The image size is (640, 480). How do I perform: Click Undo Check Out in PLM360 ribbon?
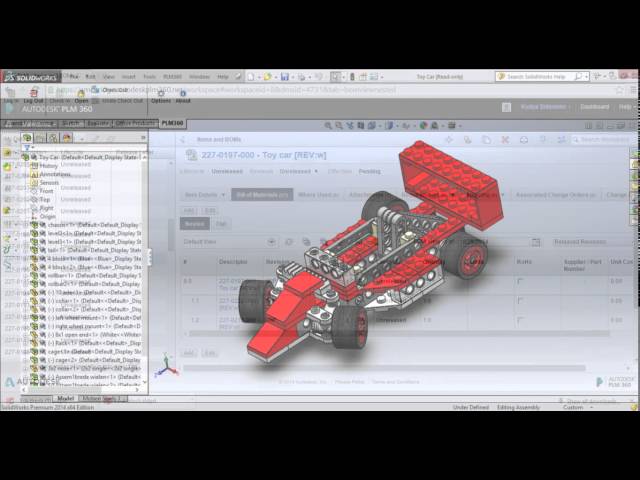click(x=118, y=100)
